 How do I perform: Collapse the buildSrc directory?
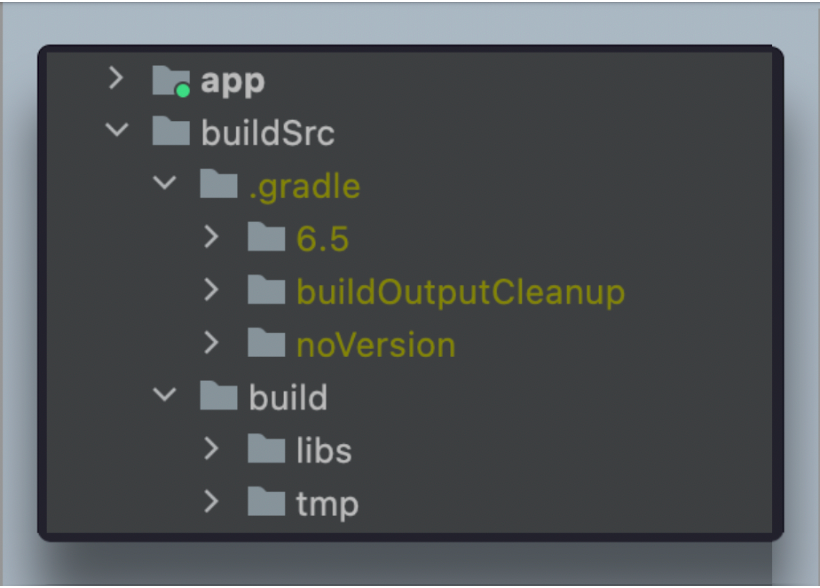tap(117, 129)
